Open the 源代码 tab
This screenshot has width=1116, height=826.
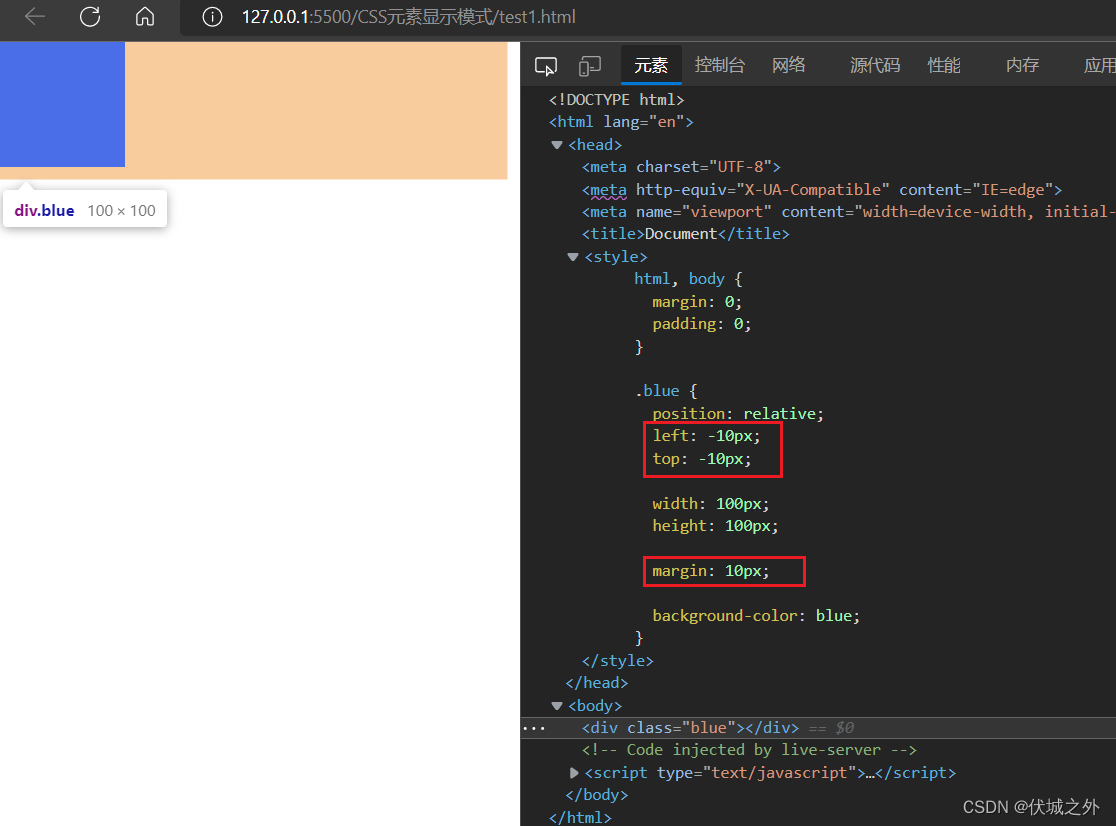tap(875, 65)
